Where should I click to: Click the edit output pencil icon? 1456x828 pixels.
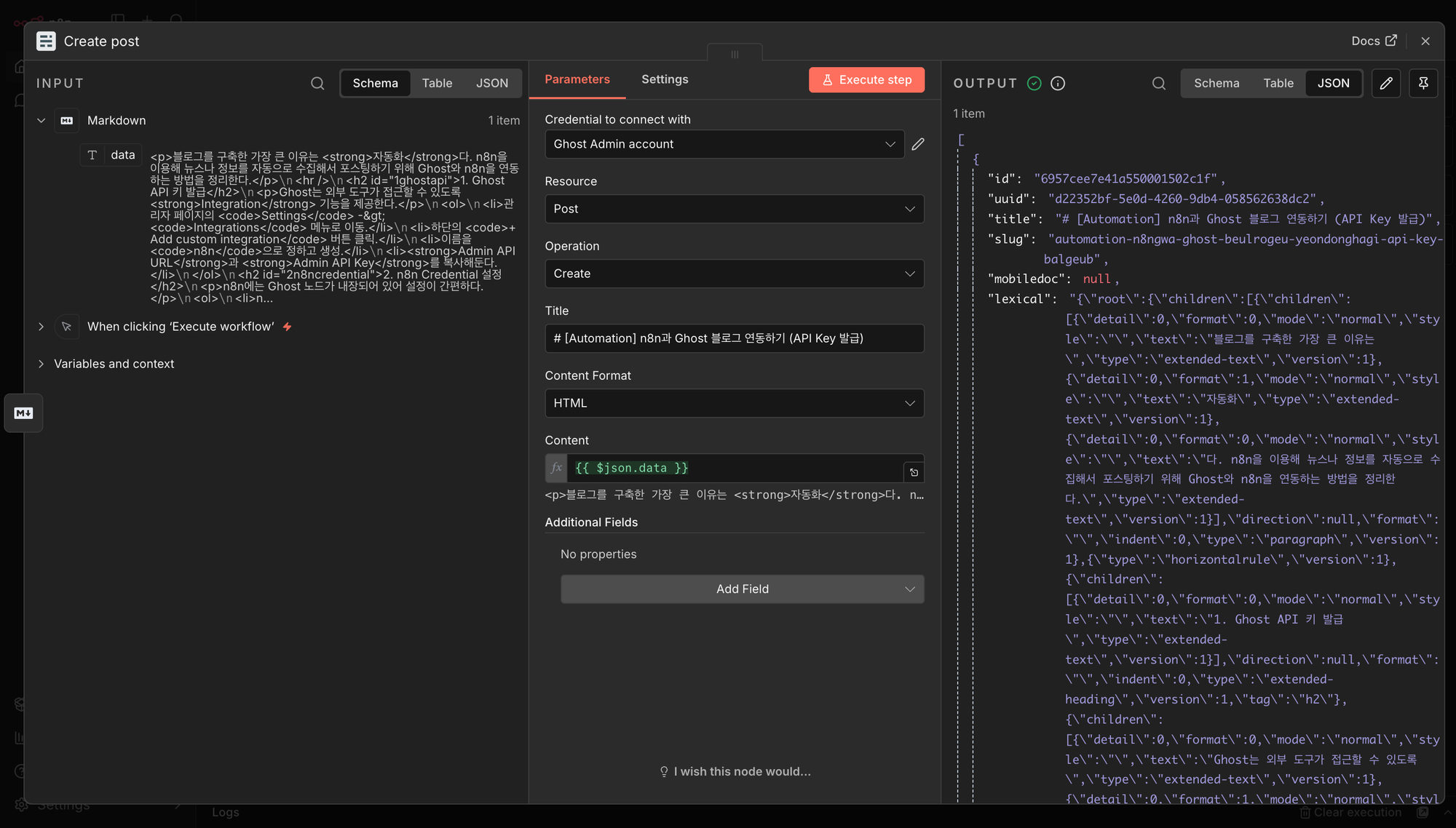point(1386,83)
